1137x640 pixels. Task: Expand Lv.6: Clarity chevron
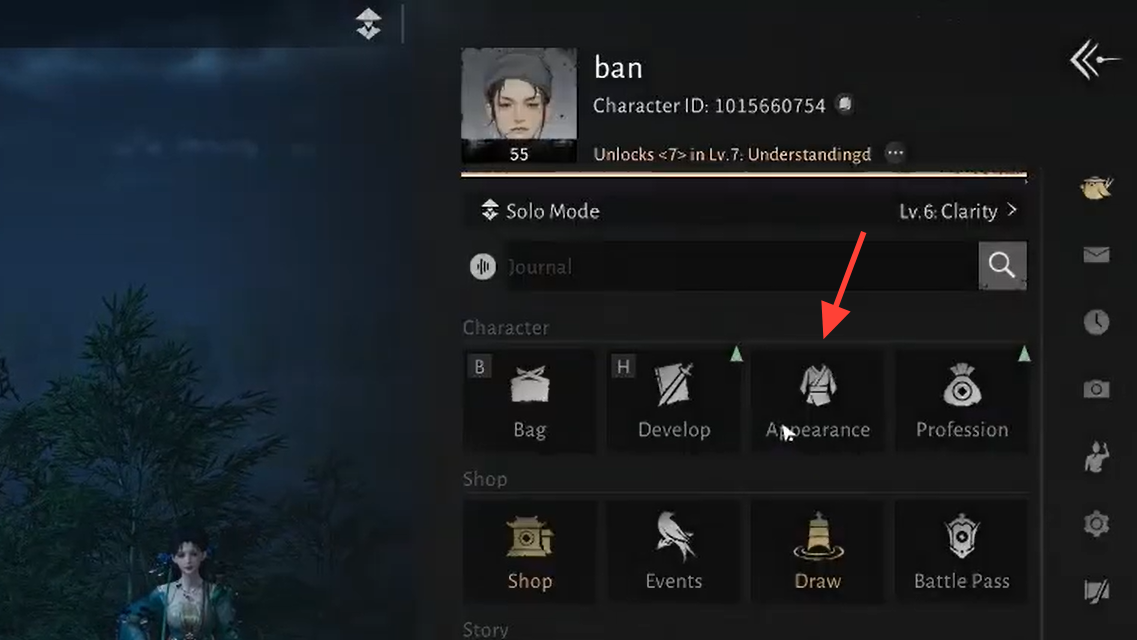[x=1012, y=210]
